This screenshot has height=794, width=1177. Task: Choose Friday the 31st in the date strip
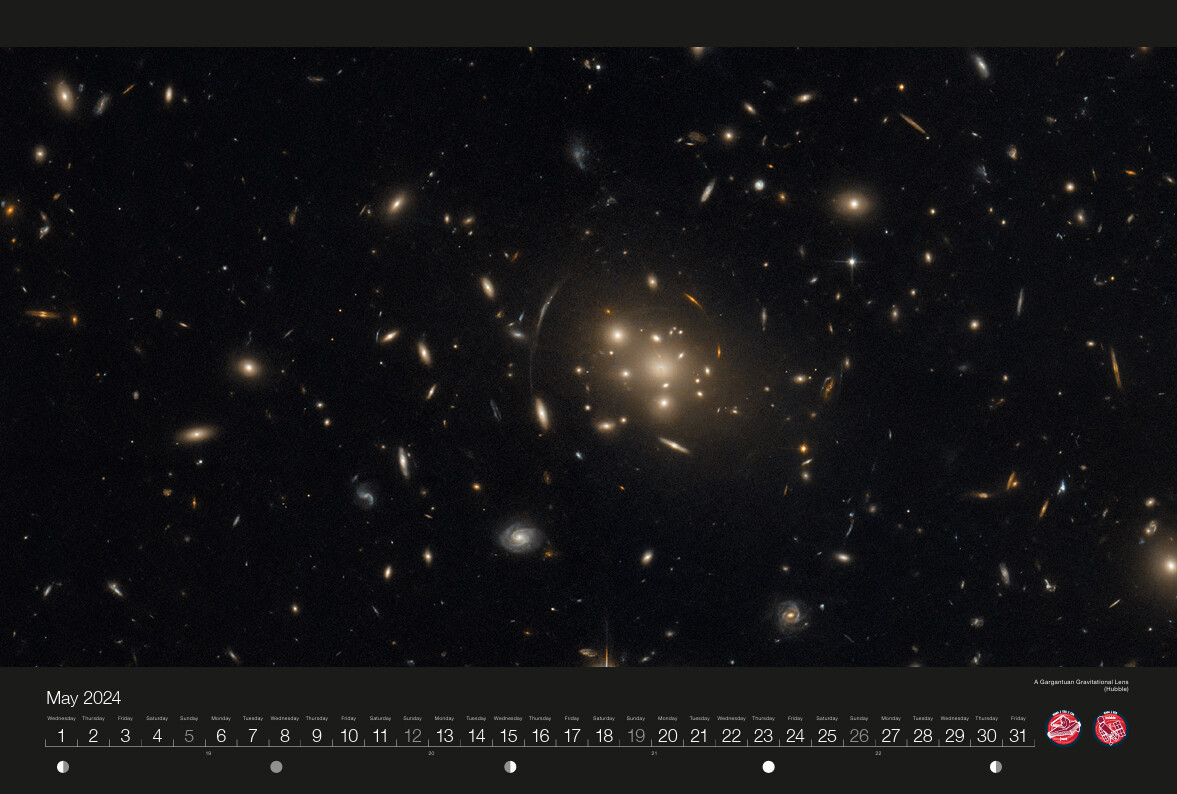[1018, 736]
